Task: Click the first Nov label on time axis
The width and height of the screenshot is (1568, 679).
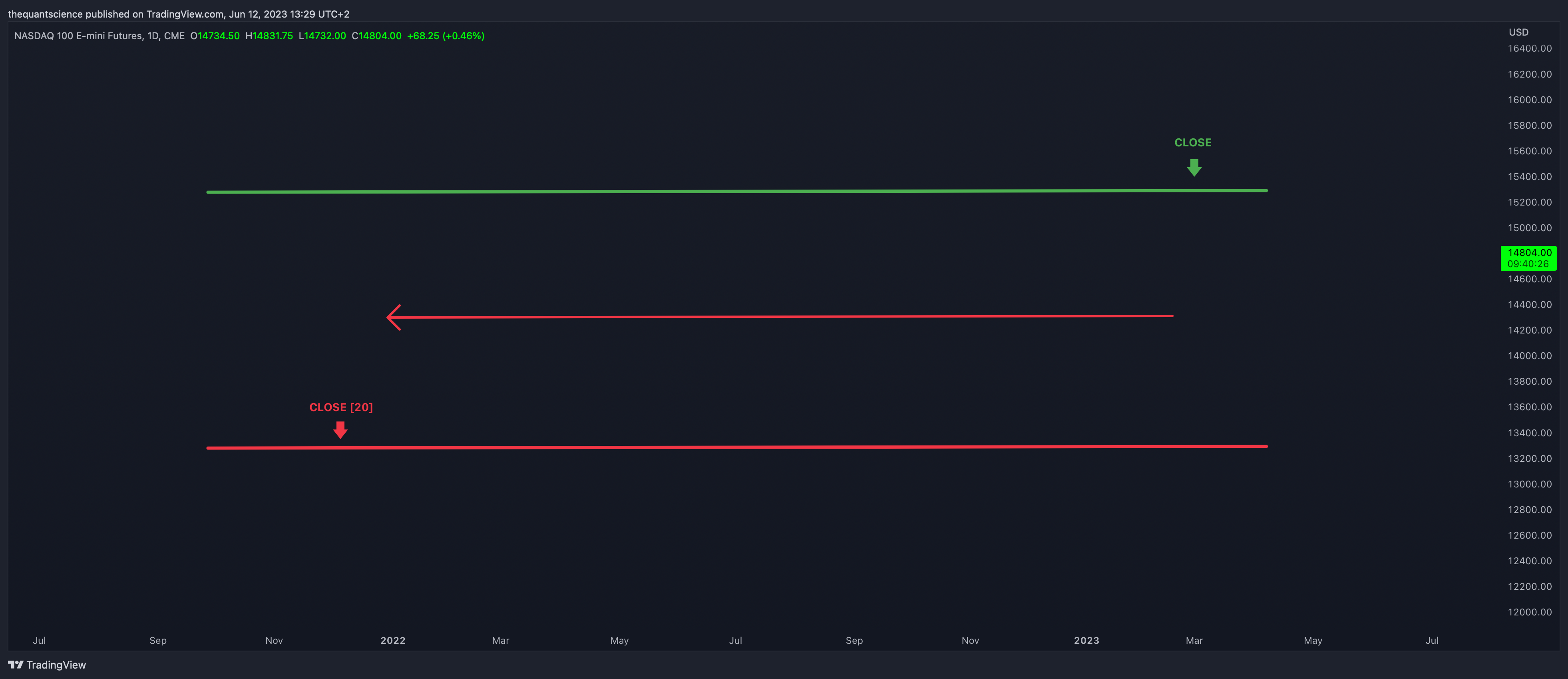Action: (274, 640)
